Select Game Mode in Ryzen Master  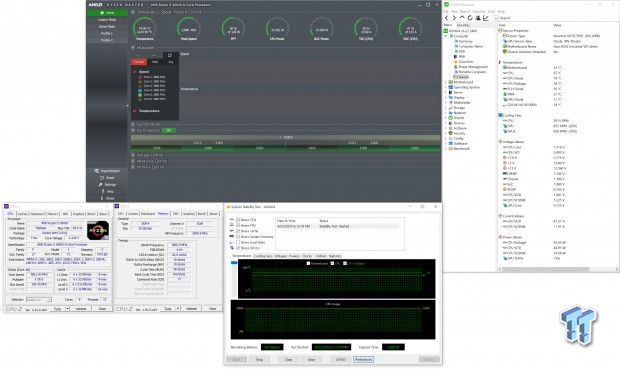(x=107, y=26)
